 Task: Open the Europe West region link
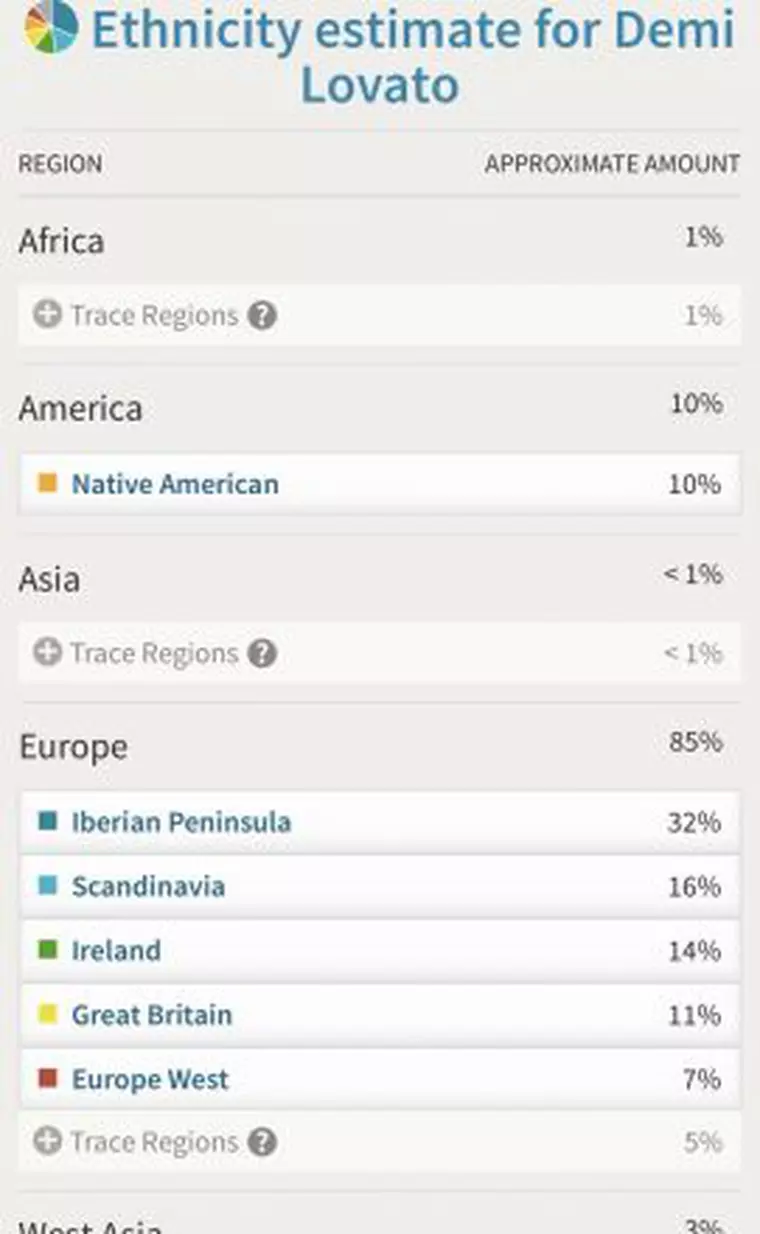[x=150, y=1080]
